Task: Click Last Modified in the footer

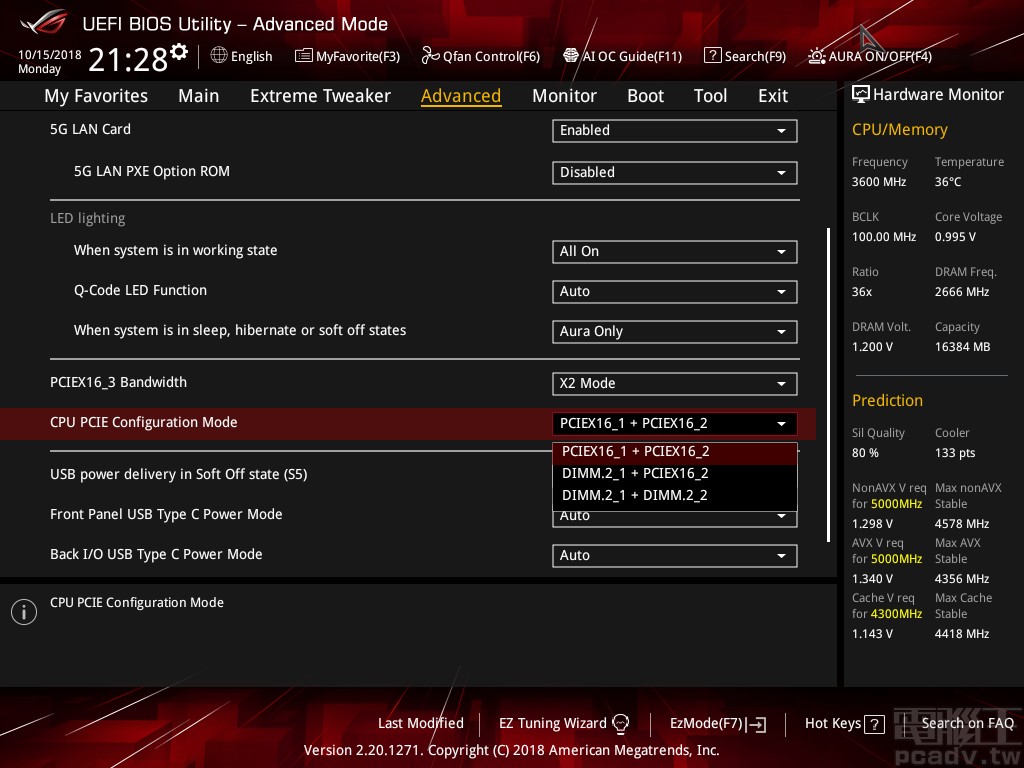Action: pos(420,723)
